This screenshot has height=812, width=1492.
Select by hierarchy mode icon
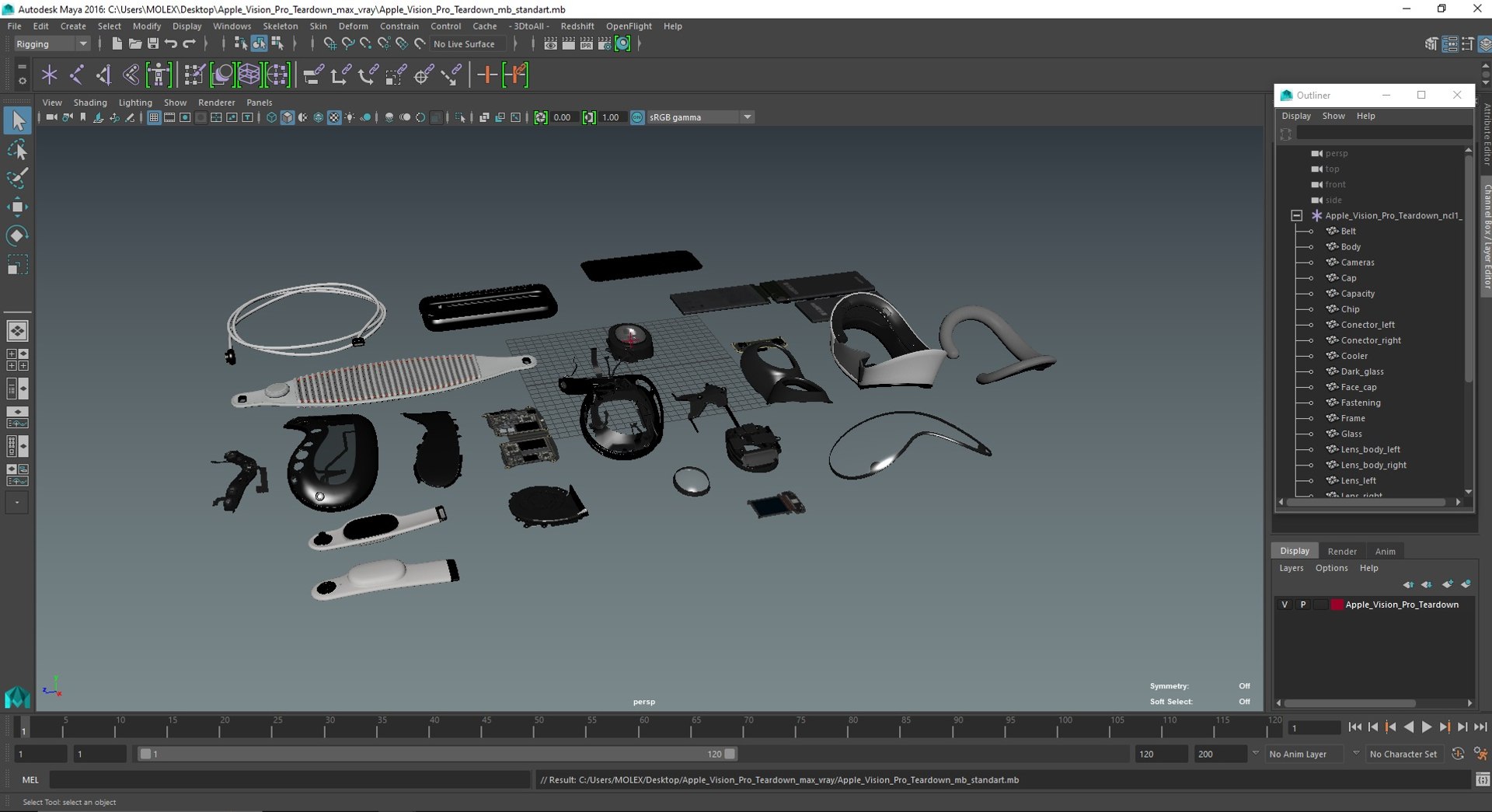pyautogui.click(x=241, y=44)
